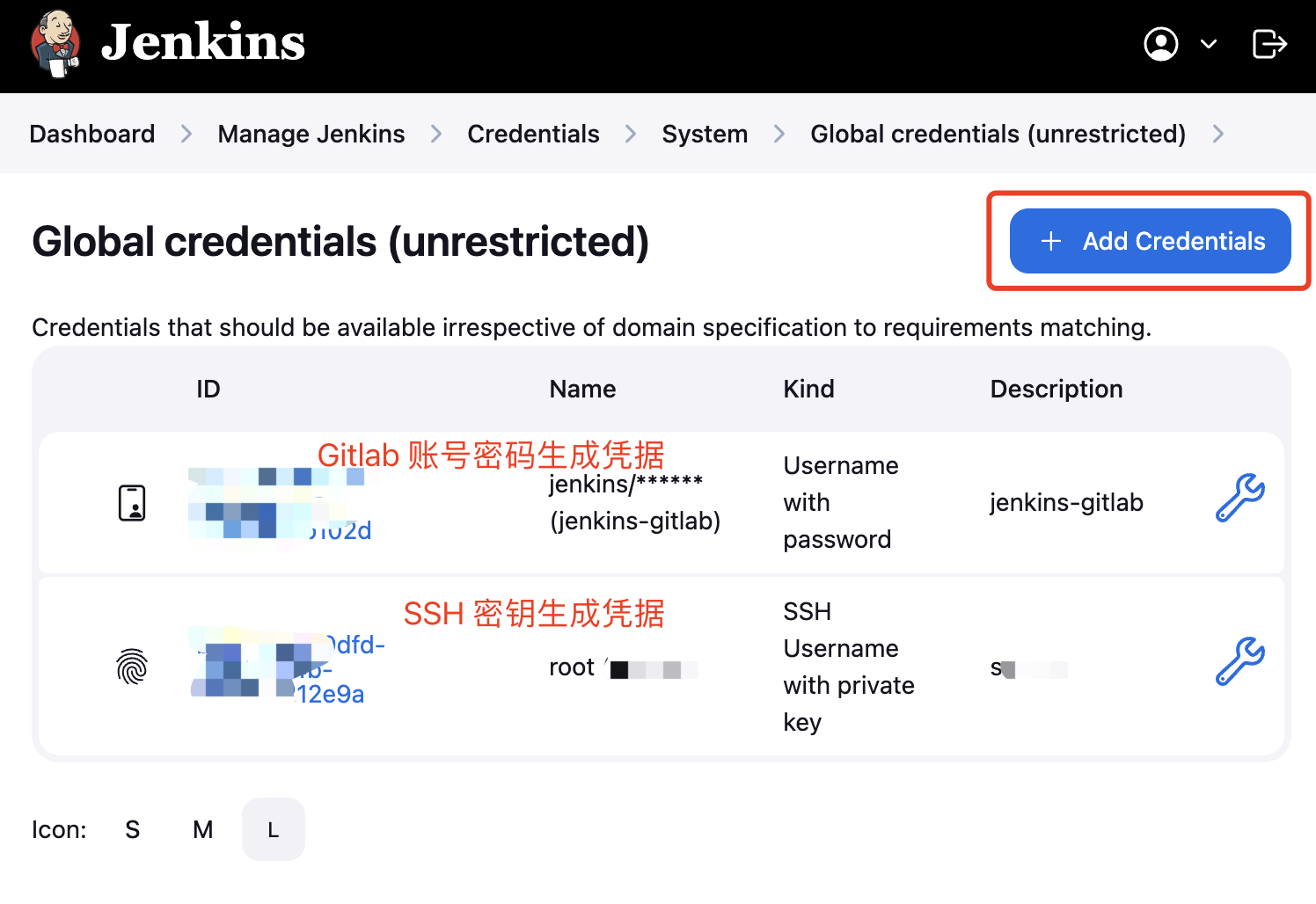Select large icon size L
This screenshot has height=904, width=1316.
[x=274, y=829]
